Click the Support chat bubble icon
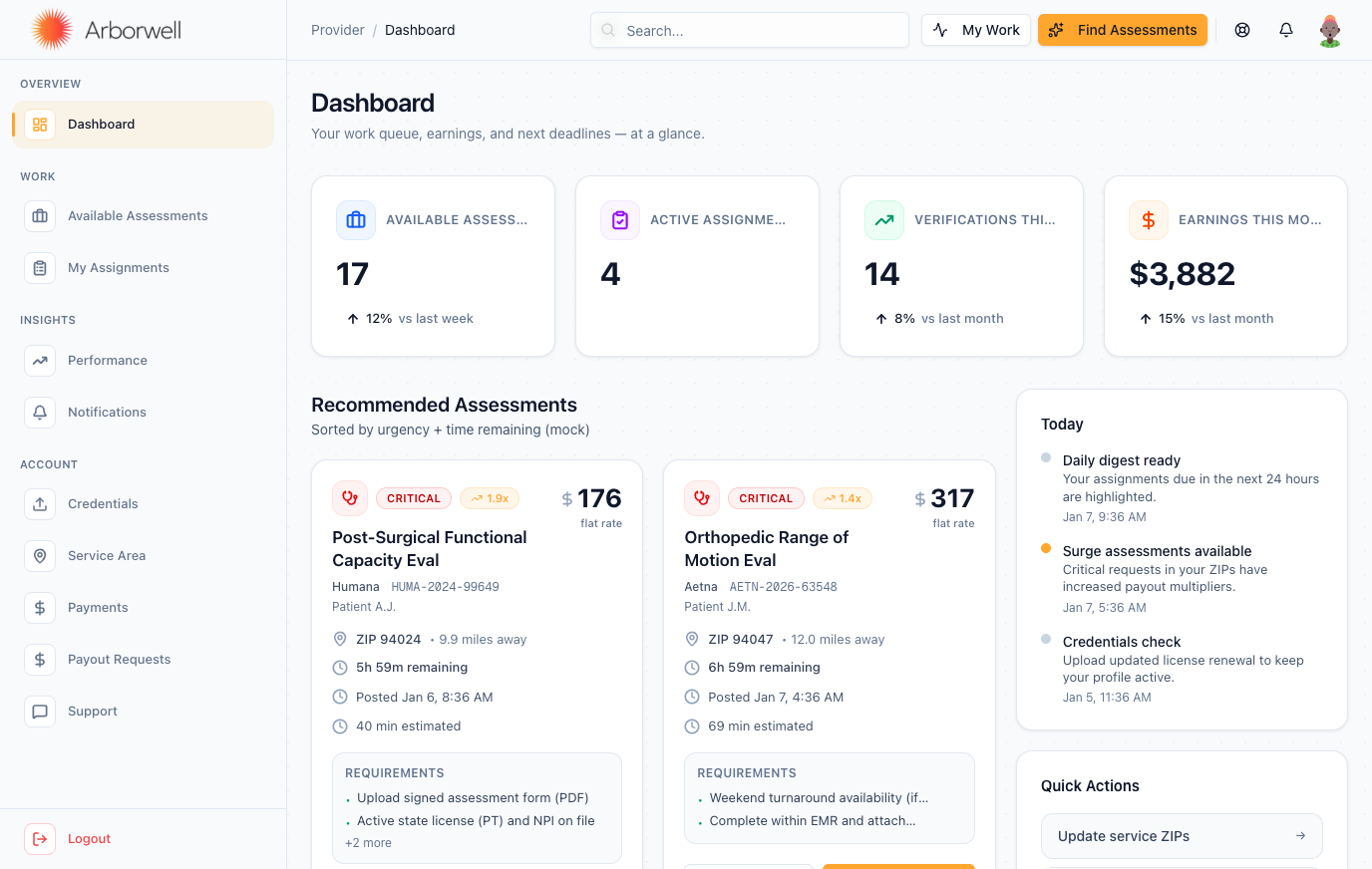 [x=40, y=712]
